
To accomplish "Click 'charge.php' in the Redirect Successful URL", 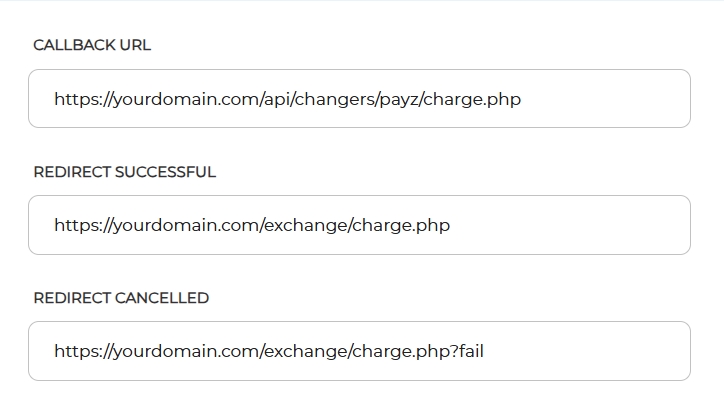I will coord(401,226).
